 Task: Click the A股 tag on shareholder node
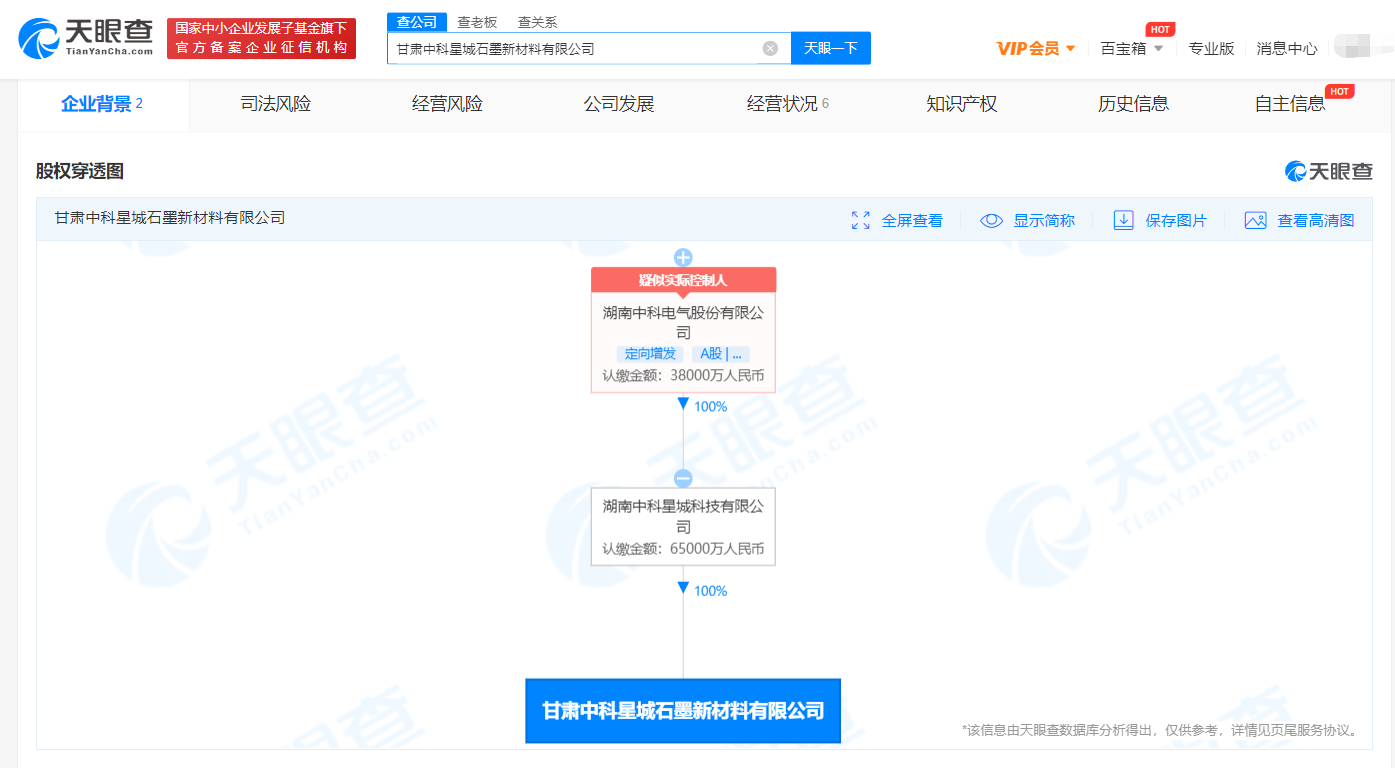tap(720, 354)
